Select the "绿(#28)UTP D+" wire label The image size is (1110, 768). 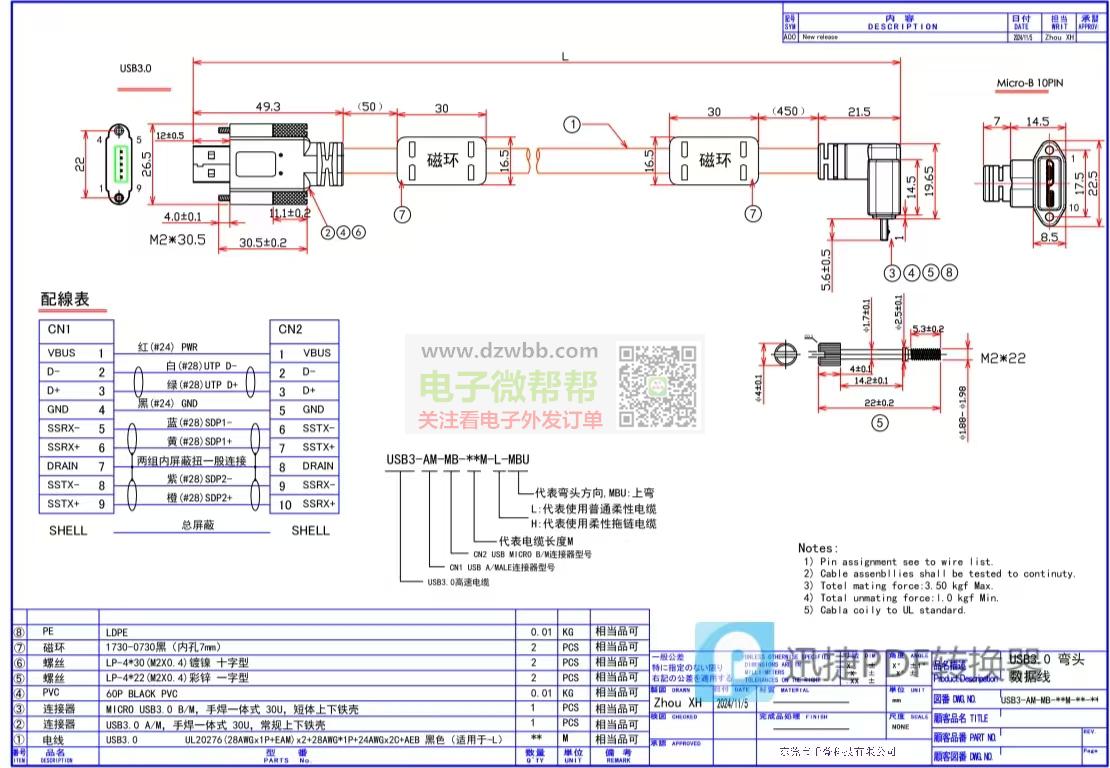click(202, 384)
